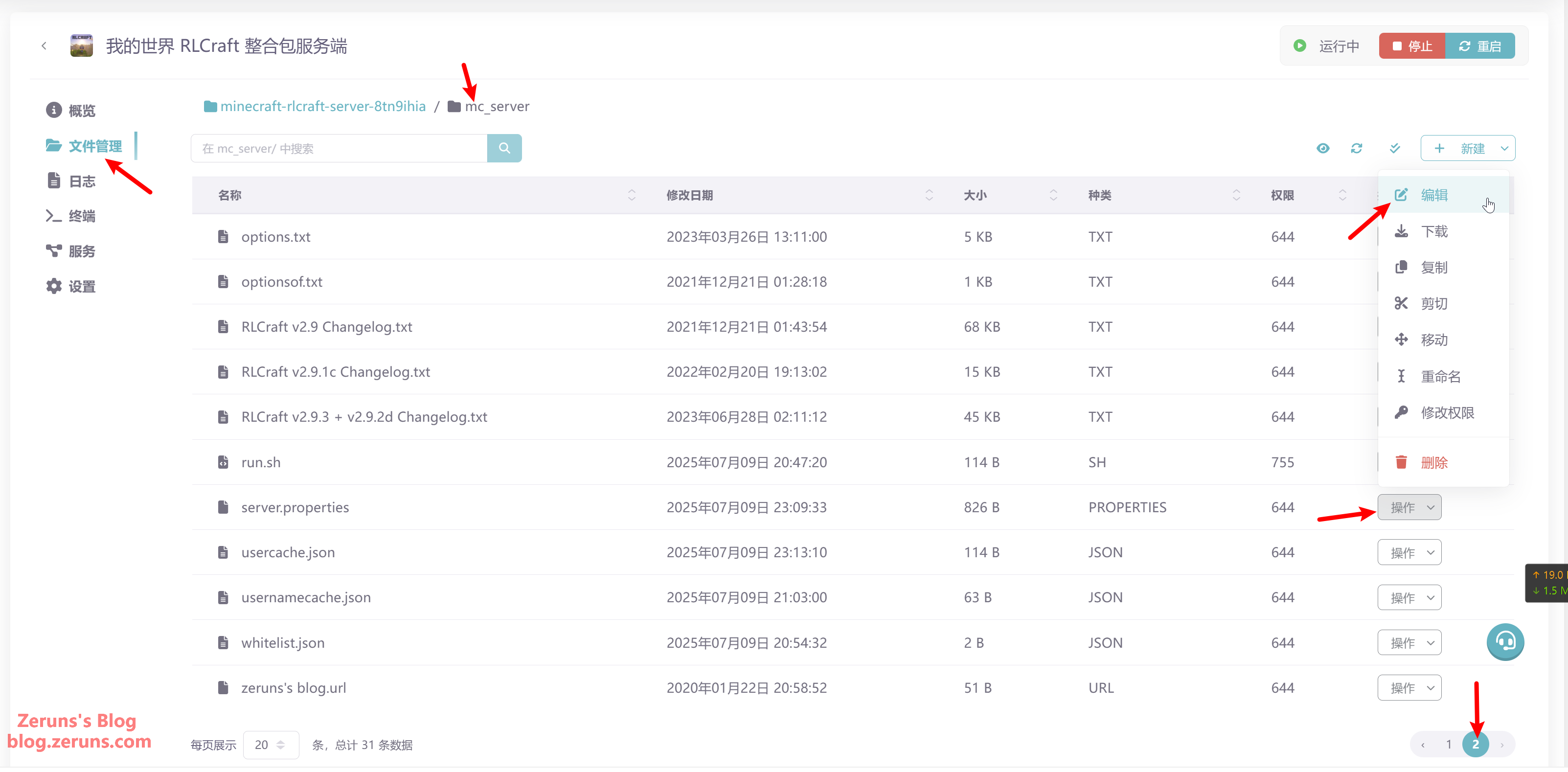This screenshot has width=1568, height=772.
Task: Click the back arrow beside the server title
Action: (44, 46)
